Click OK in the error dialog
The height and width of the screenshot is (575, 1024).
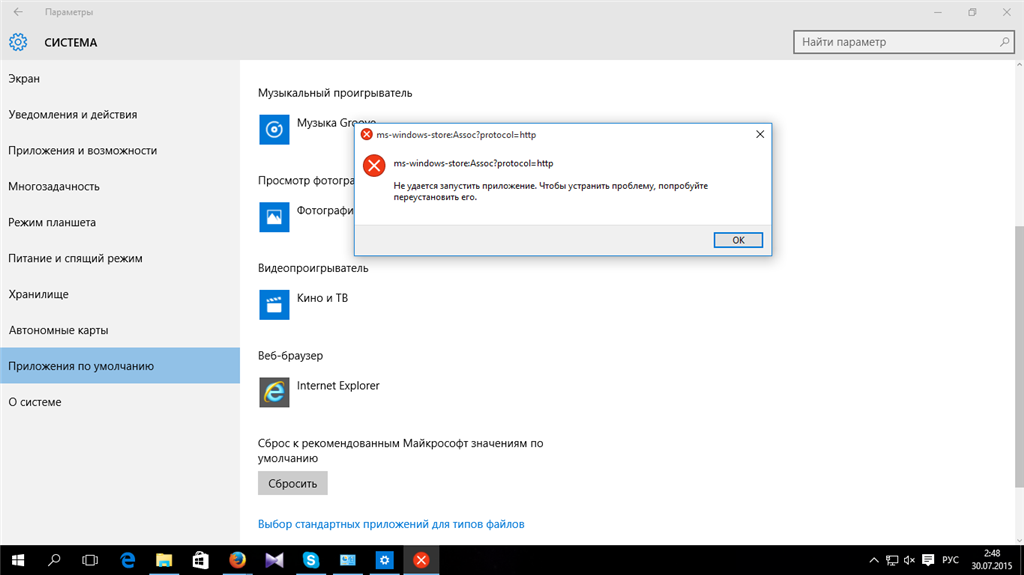coord(738,240)
